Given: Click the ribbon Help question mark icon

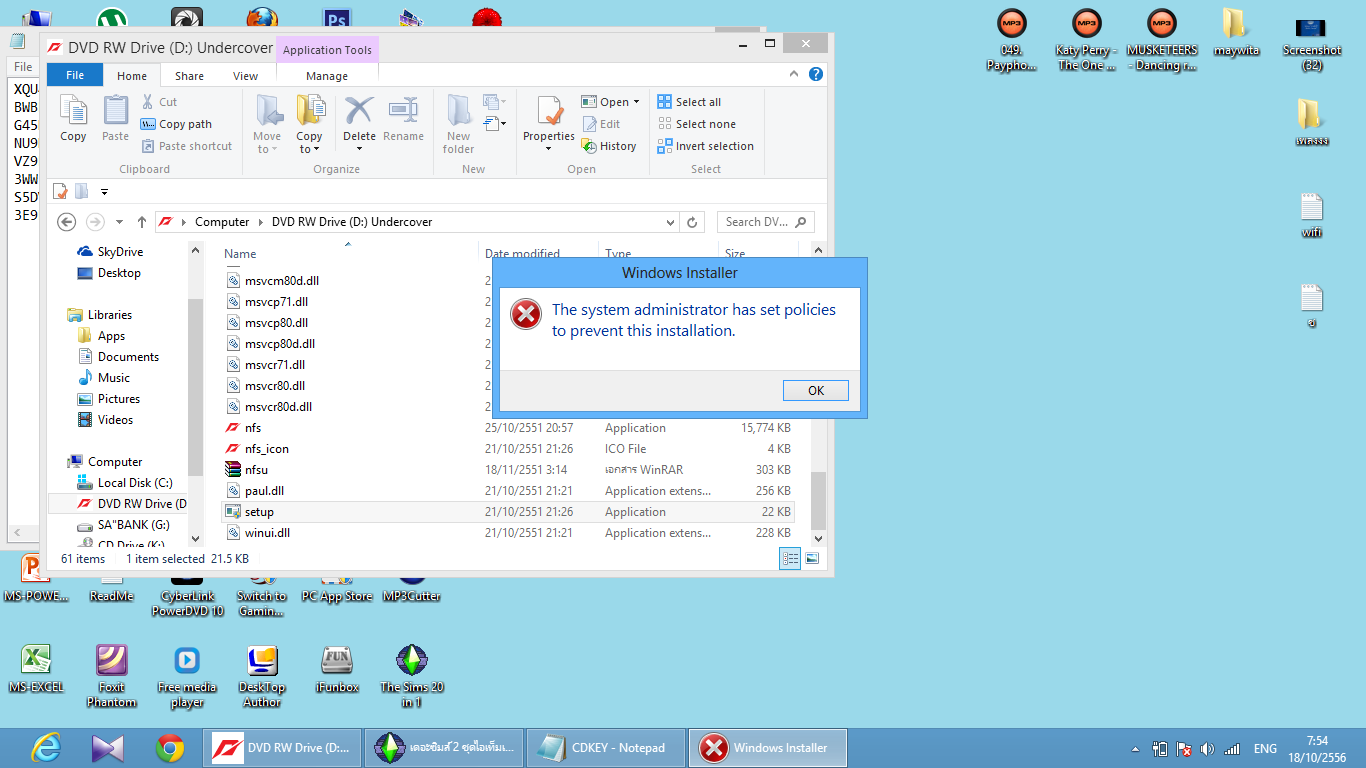Looking at the screenshot, I should 816,75.
